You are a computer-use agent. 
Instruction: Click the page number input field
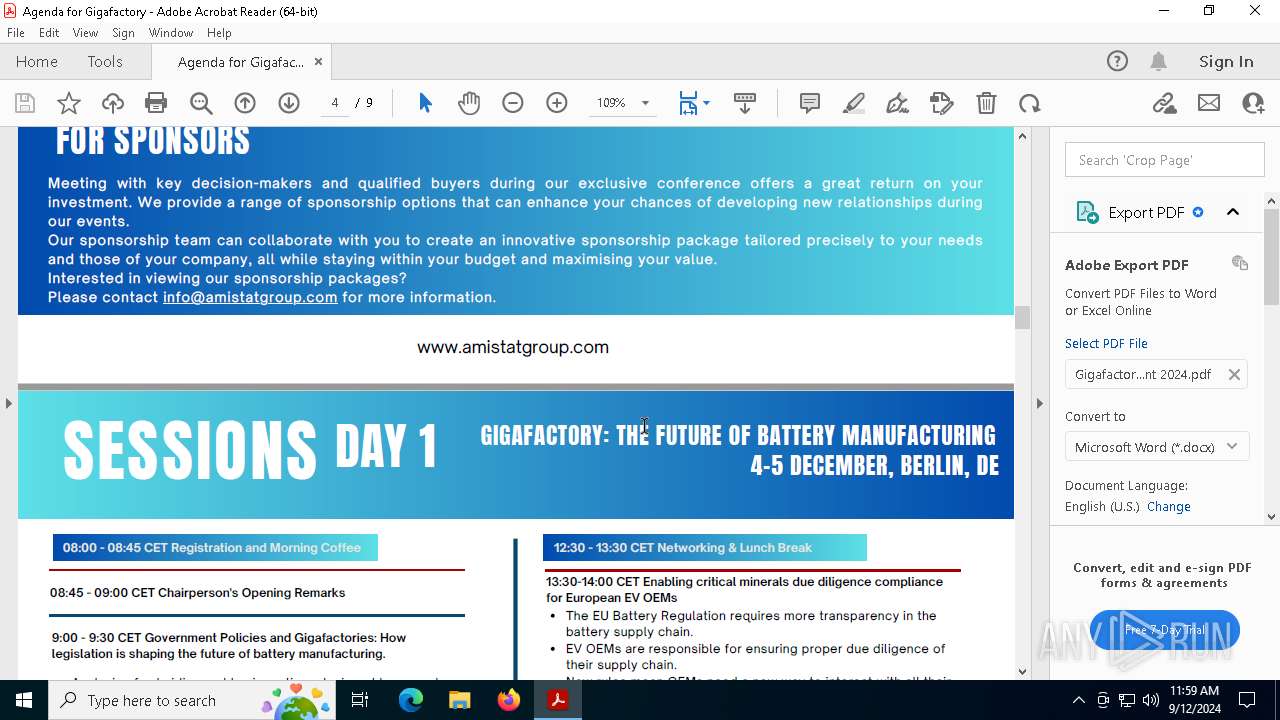pos(335,103)
